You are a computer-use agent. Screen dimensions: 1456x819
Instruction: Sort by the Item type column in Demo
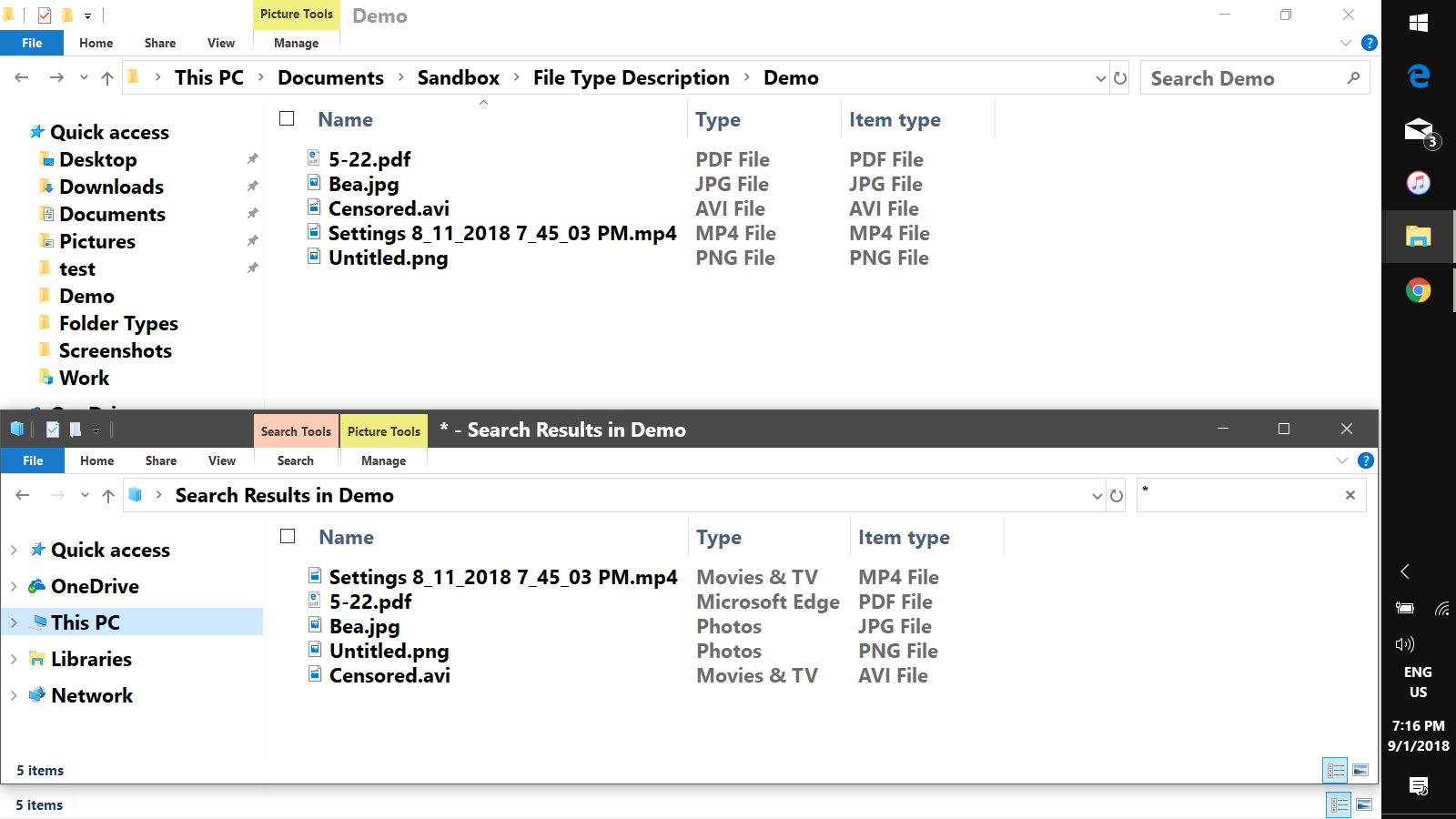click(895, 120)
